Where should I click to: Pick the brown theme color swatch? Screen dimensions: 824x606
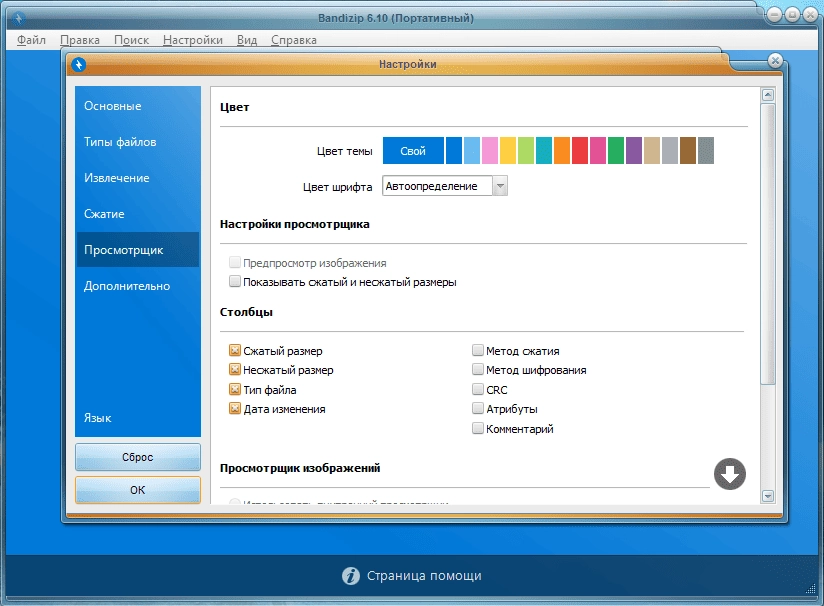point(688,151)
